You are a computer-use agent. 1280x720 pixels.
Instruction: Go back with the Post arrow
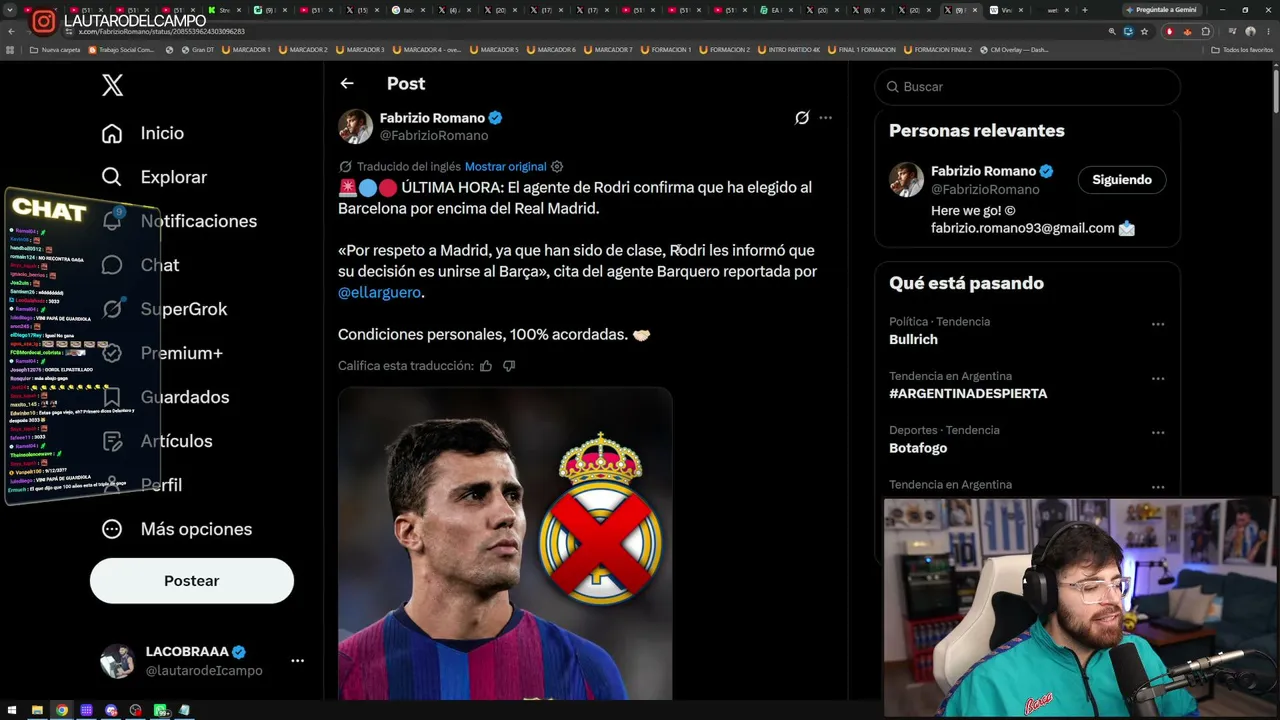pyautogui.click(x=347, y=84)
